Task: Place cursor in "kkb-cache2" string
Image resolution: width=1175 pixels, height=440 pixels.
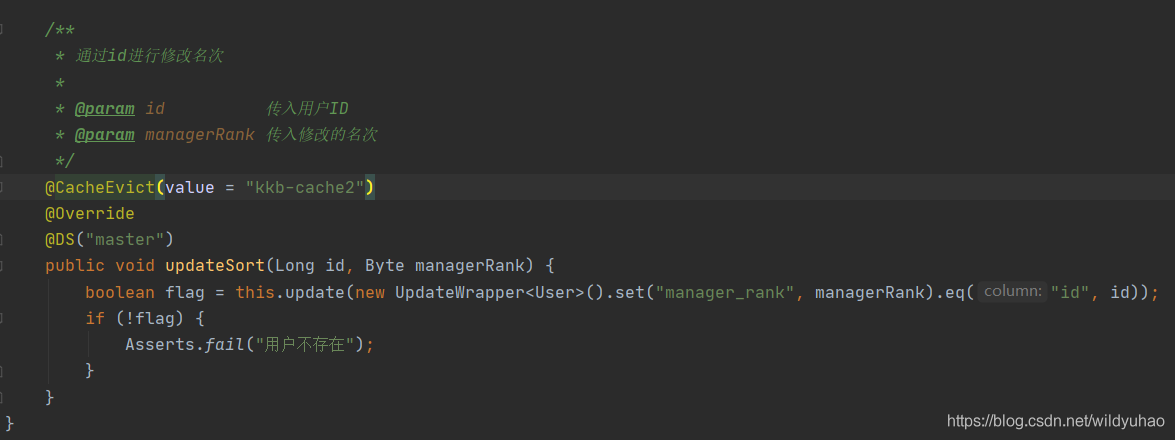Action: (x=305, y=187)
